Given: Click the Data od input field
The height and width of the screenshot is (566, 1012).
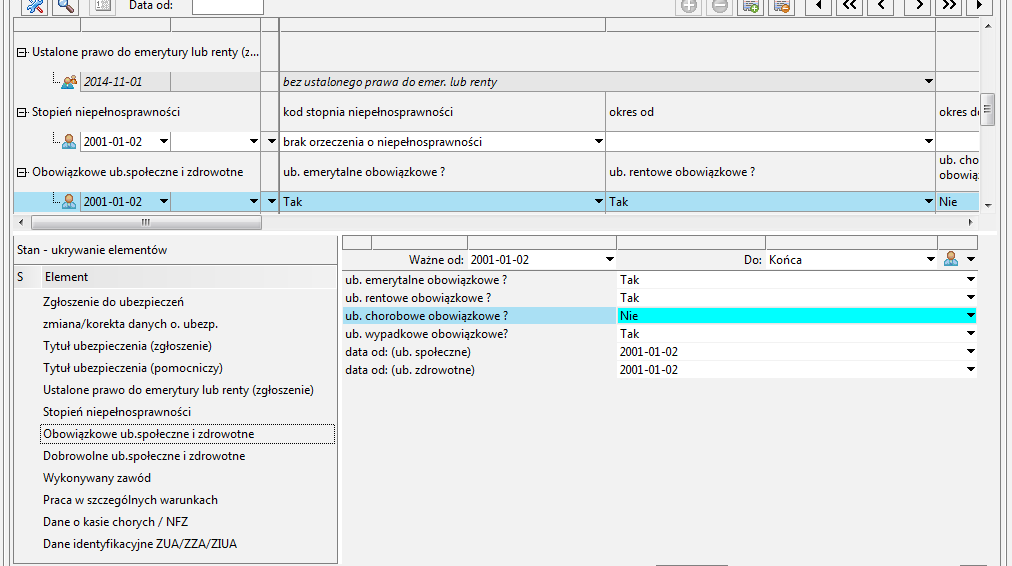Looking at the screenshot, I should (227, 6).
